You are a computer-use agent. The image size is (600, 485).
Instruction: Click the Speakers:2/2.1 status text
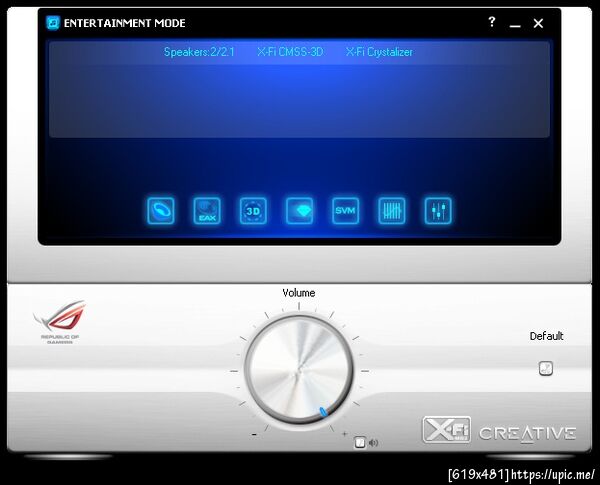coord(199,52)
